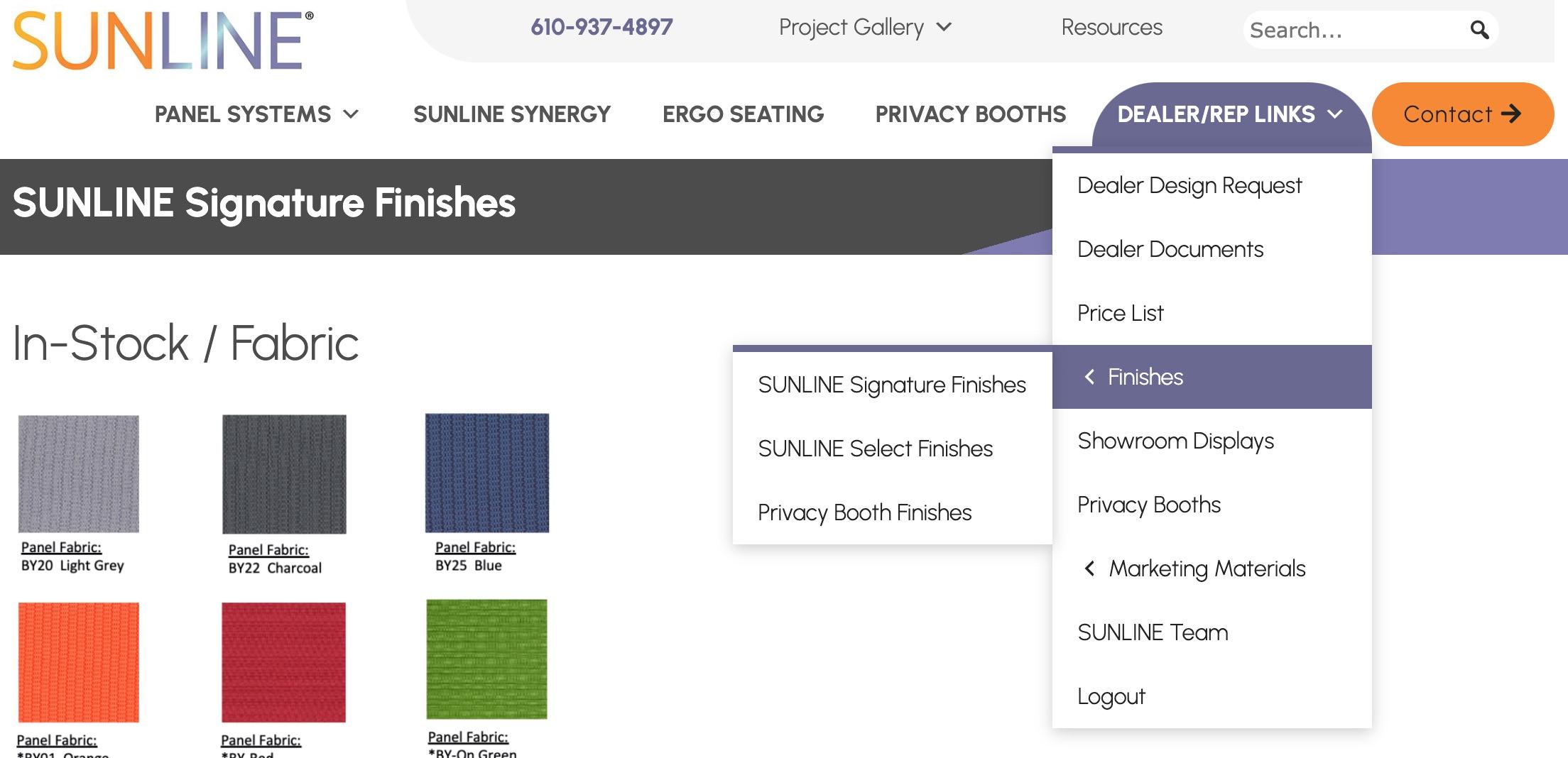Click the SUNLINE logo
Image resolution: width=1568 pixels, height=758 pixels.
click(163, 40)
